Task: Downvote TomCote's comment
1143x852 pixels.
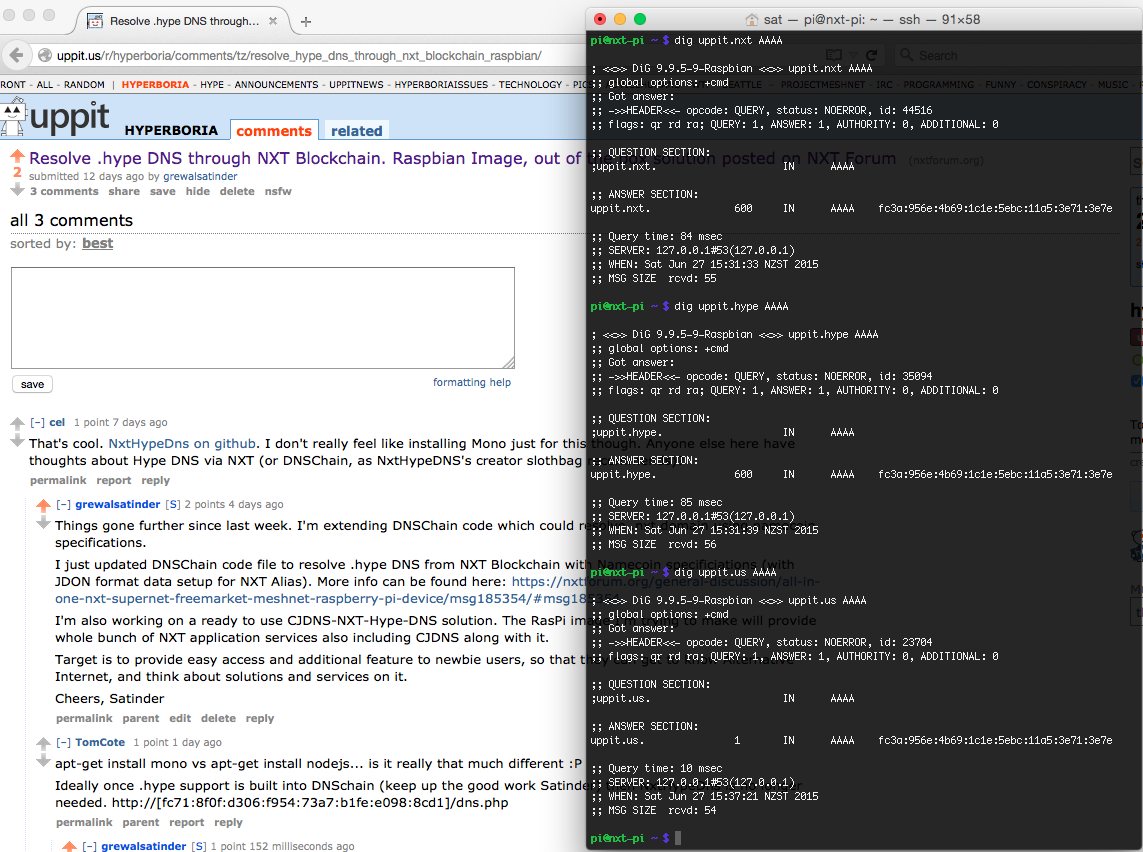Action: (x=43, y=761)
